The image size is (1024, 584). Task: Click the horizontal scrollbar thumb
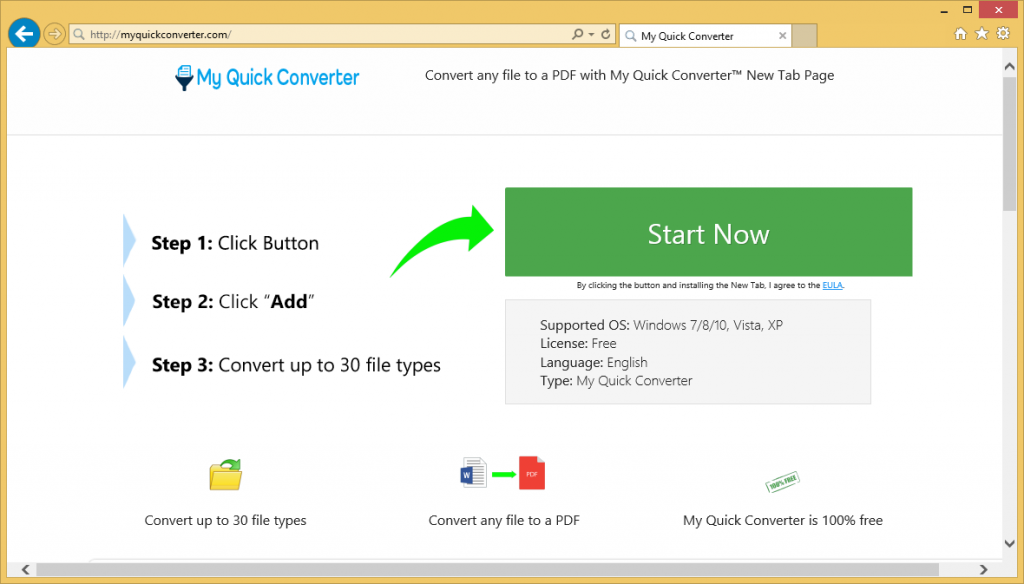click(x=487, y=570)
